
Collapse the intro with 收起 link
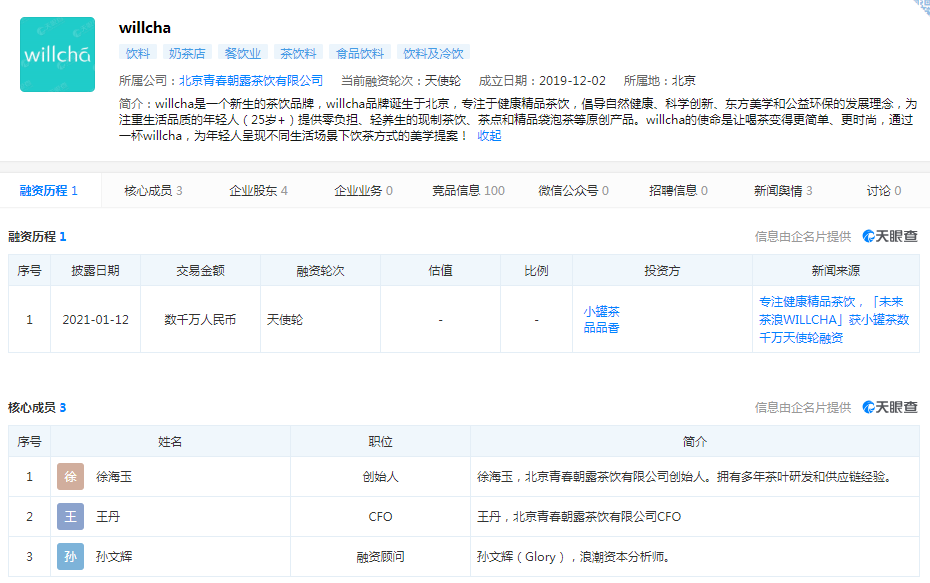click(489, 136)
